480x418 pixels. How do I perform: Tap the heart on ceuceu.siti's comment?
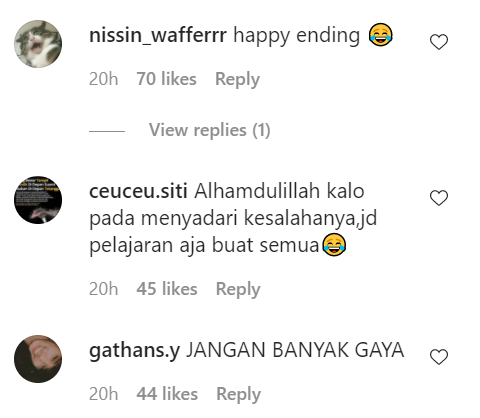pos(439,198)
